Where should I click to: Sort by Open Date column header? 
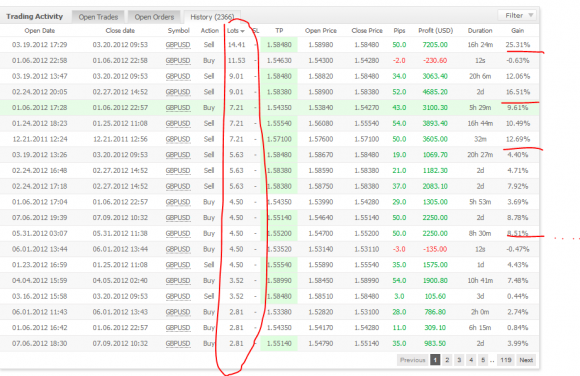point(40,31)
